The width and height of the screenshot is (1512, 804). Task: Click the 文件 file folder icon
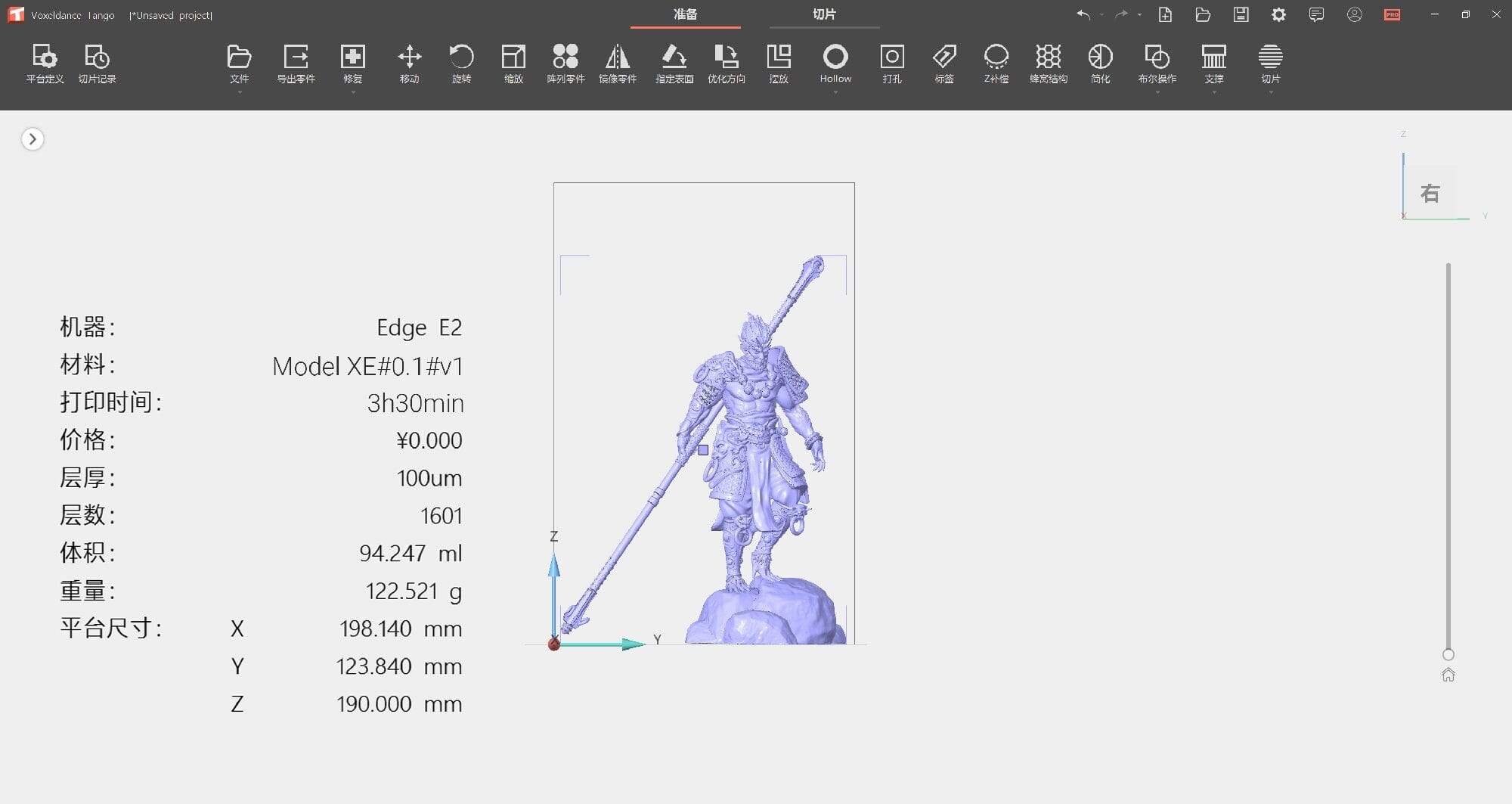click(x=239, y=57)
